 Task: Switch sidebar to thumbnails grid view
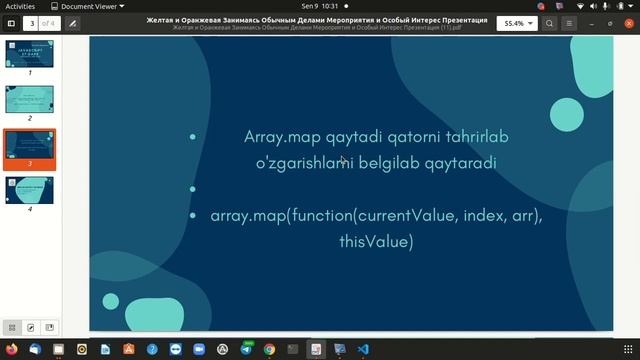(12, 328)
